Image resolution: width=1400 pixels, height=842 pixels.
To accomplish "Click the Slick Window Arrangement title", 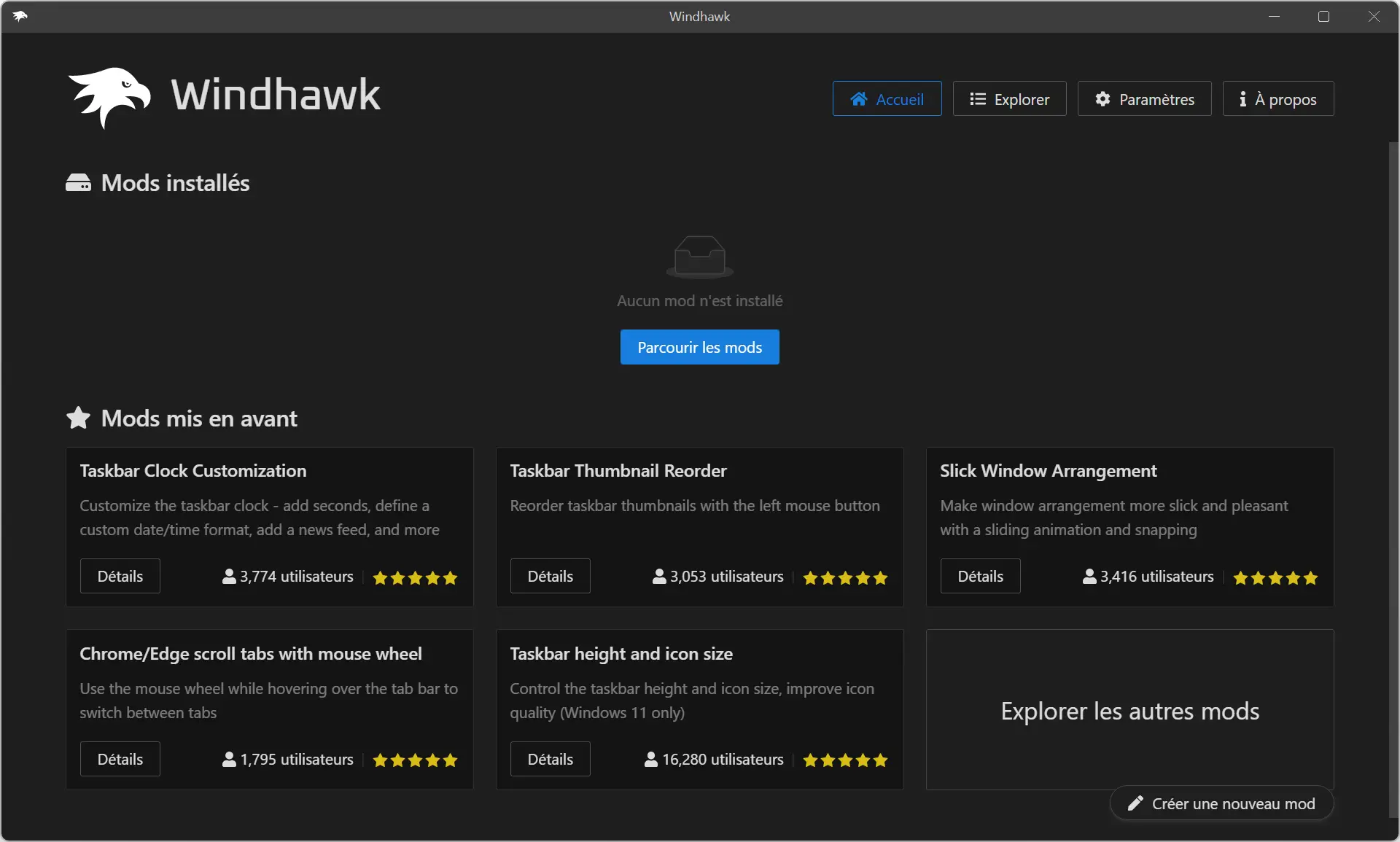I will point(1048,470).
